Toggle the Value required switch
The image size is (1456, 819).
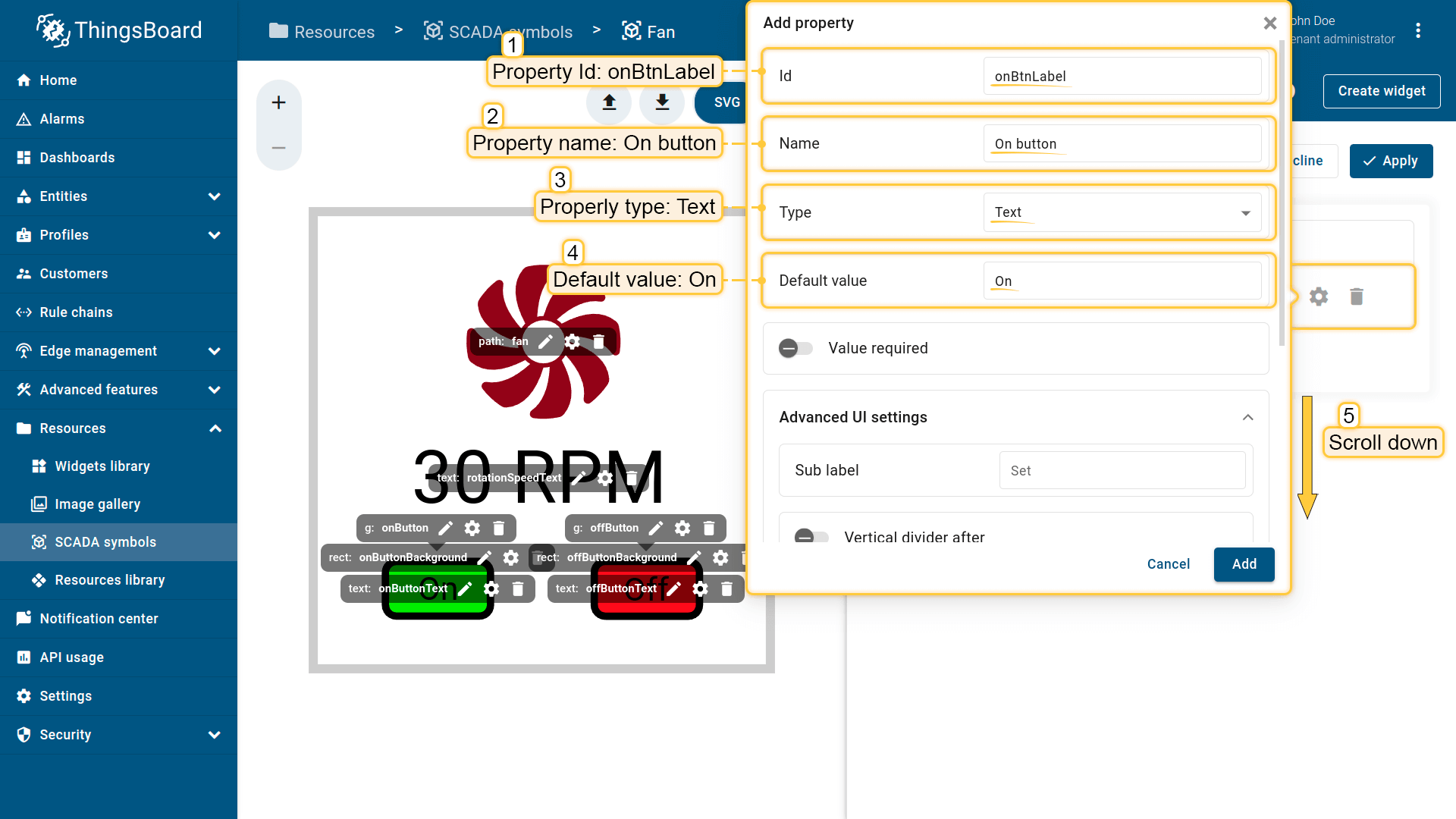coord(795,349)
